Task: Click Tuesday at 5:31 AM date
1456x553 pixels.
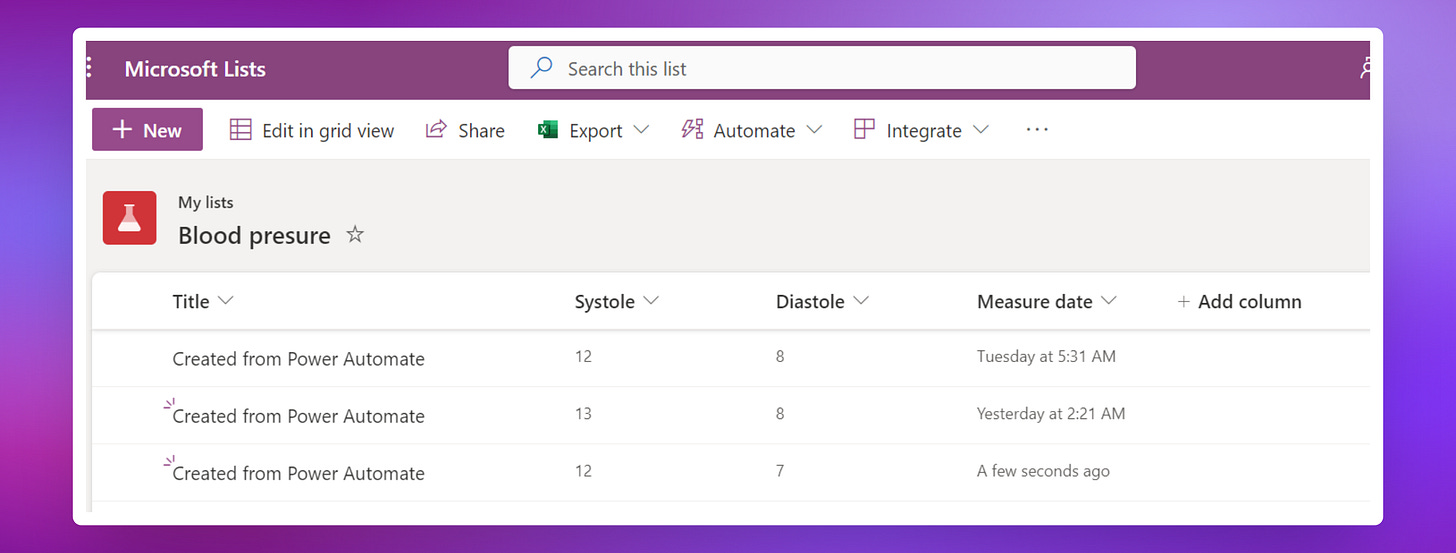Action: pyautogui.click(x=1046, y=357)
